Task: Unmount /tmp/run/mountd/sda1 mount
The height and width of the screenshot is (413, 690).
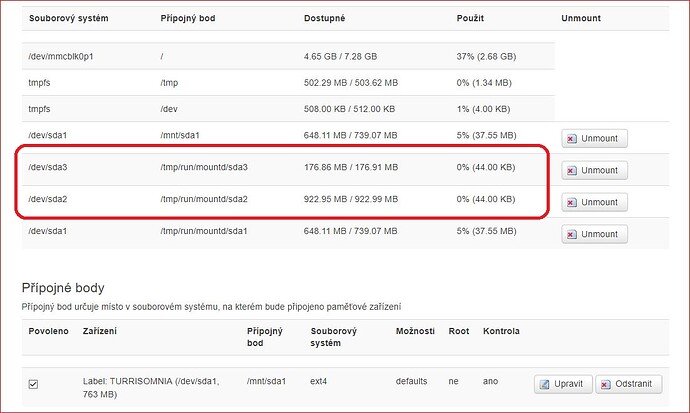Action: click(594, 234)
